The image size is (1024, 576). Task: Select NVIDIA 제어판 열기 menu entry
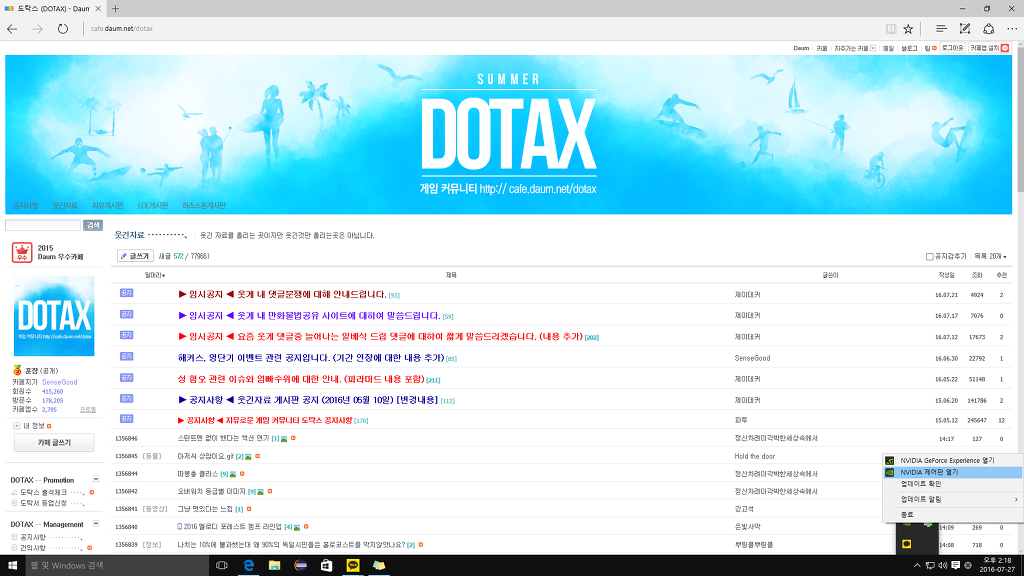click(953, 472)
